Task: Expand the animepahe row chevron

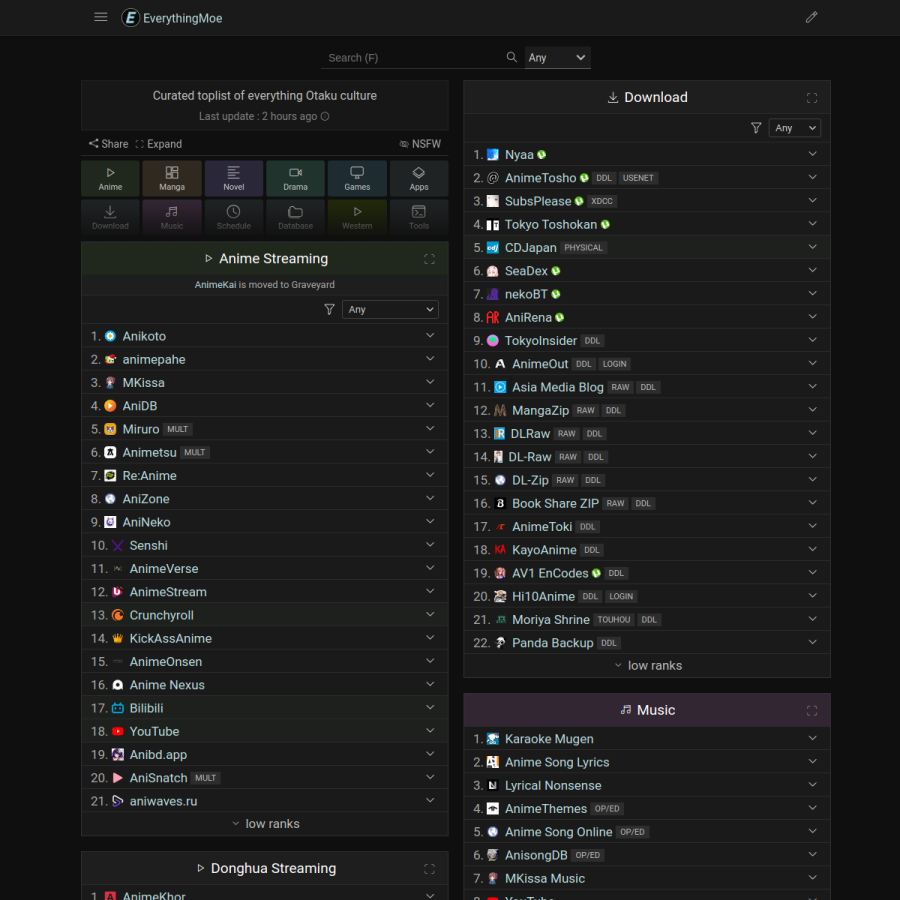Action: coord(430,358)
